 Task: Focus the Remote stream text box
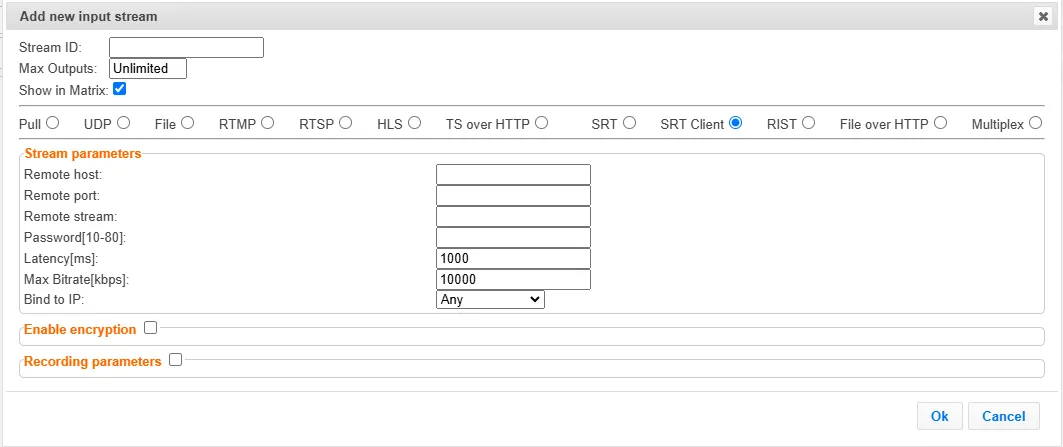(x=513, y=216)
